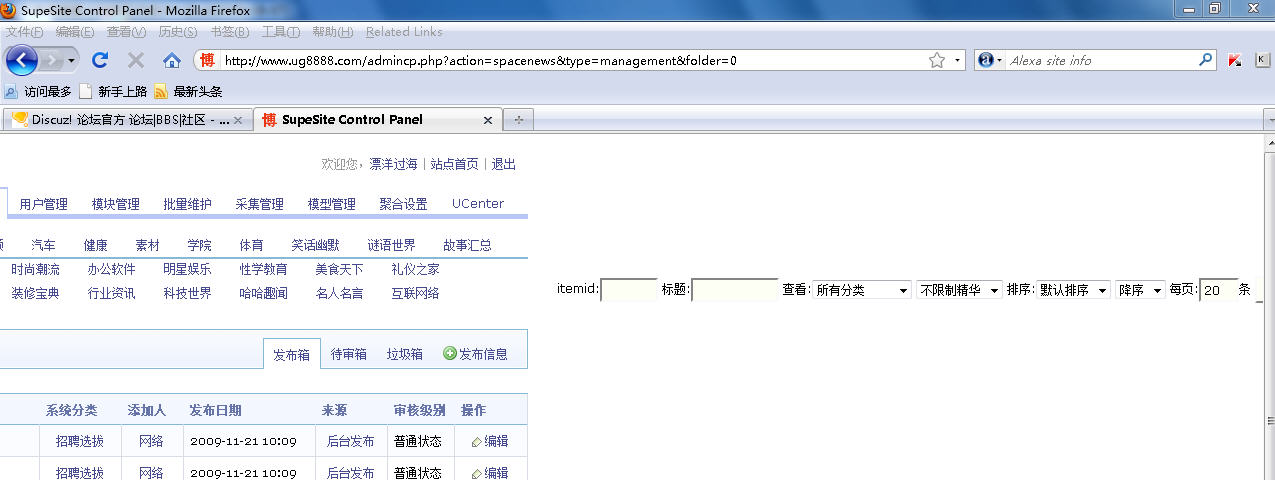Image resolution: width=1275 pixels, height=480 pixels.
Task: Open the UCenter admin tab
Action: tap(478, 204)
